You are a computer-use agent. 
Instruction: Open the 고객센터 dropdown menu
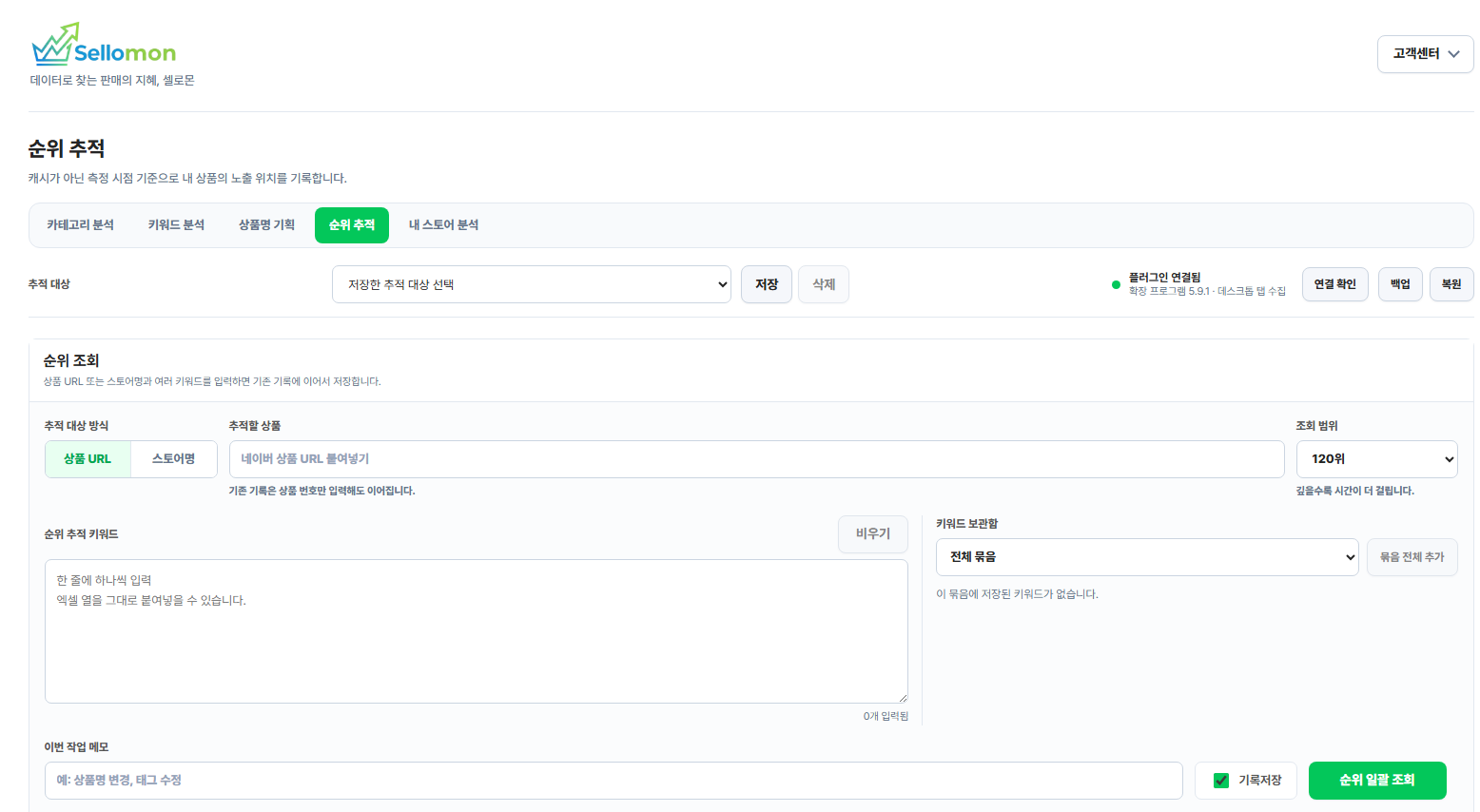click(x=1425, y=54)
